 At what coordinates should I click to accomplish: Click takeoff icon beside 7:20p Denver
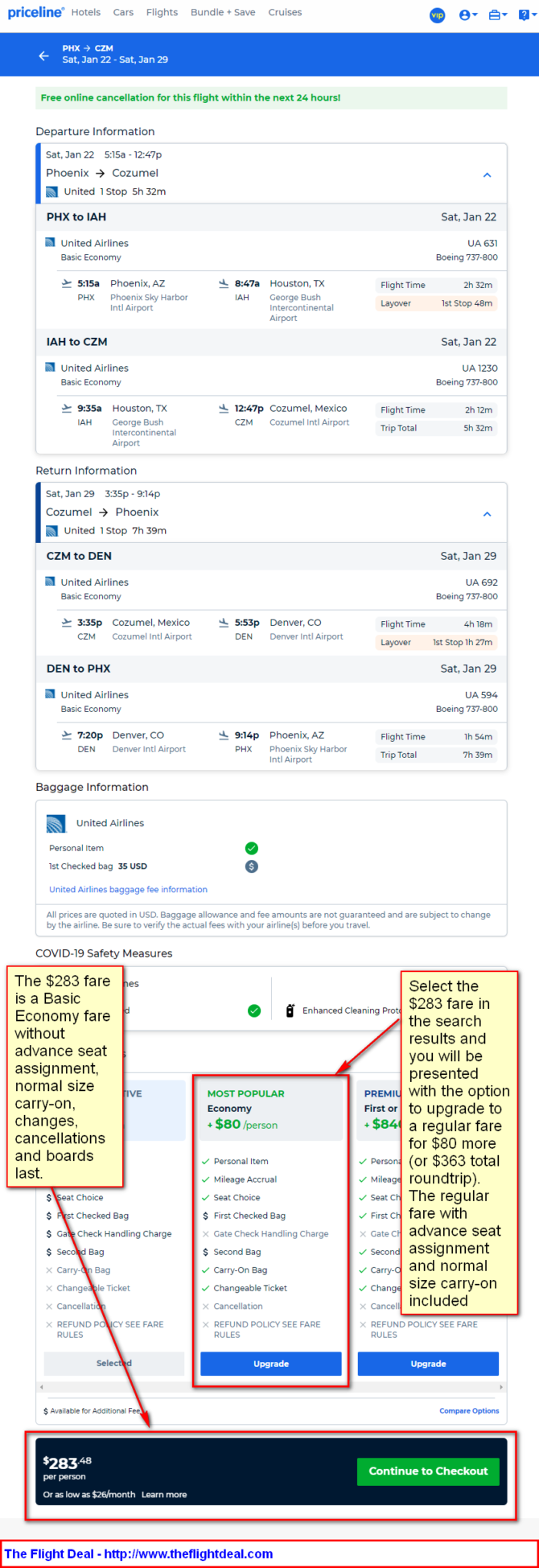(x=67, y=735)
